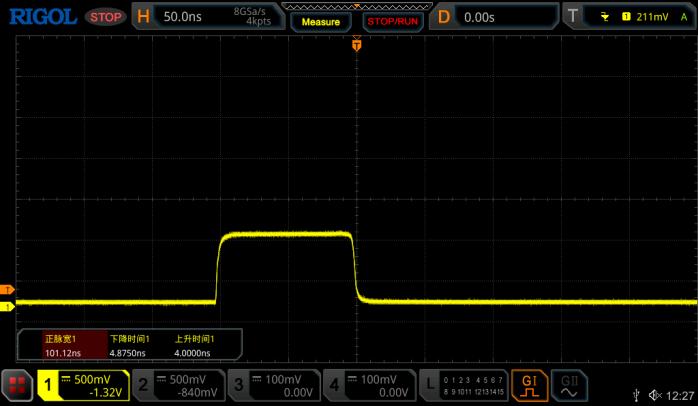Turn on channel 4
Viewport: 698px width, 406px height.
[x=368, y=385]
